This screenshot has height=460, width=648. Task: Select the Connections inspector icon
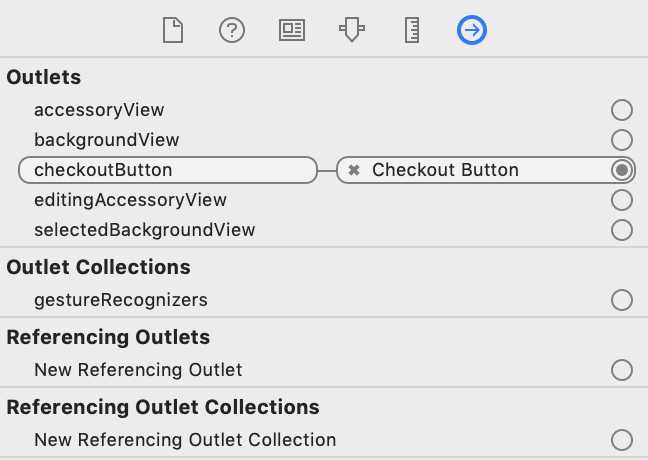472,30
